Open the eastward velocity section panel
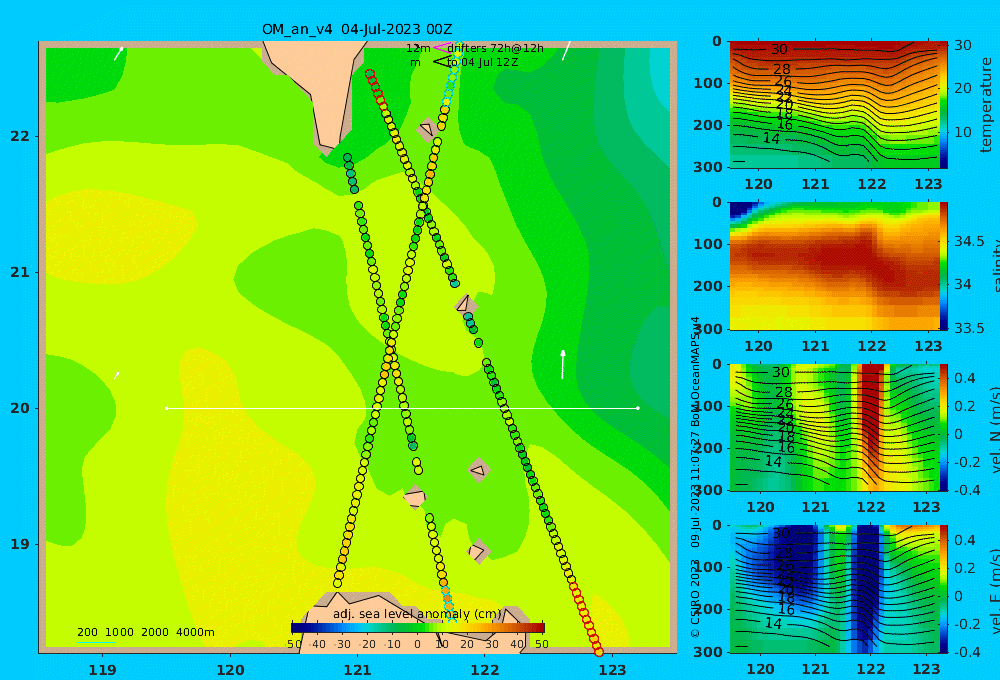The image size is (1000, 680). tap(833, 589)
